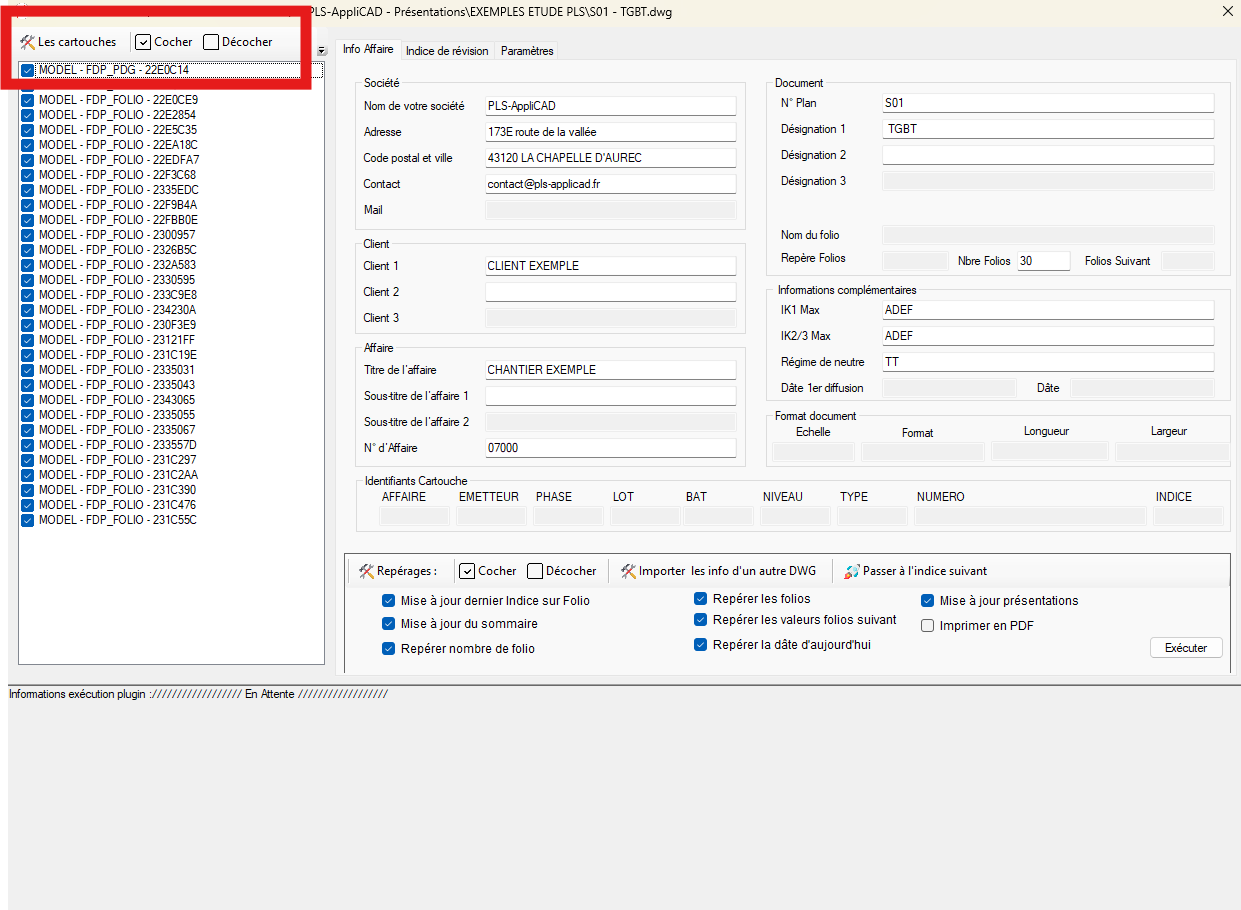The image size is (1241, 910).
Task: Click the Importer les info d'un autre DWG icon
Action: coord(628,571)
